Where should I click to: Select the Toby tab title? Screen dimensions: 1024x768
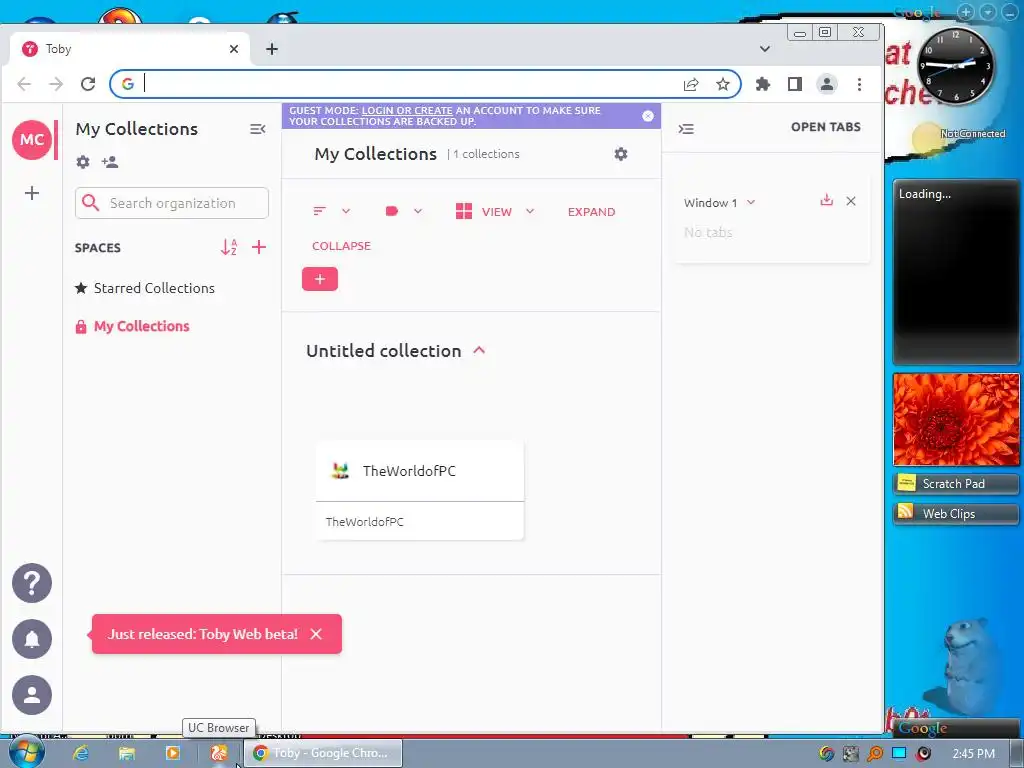[58, 49]
